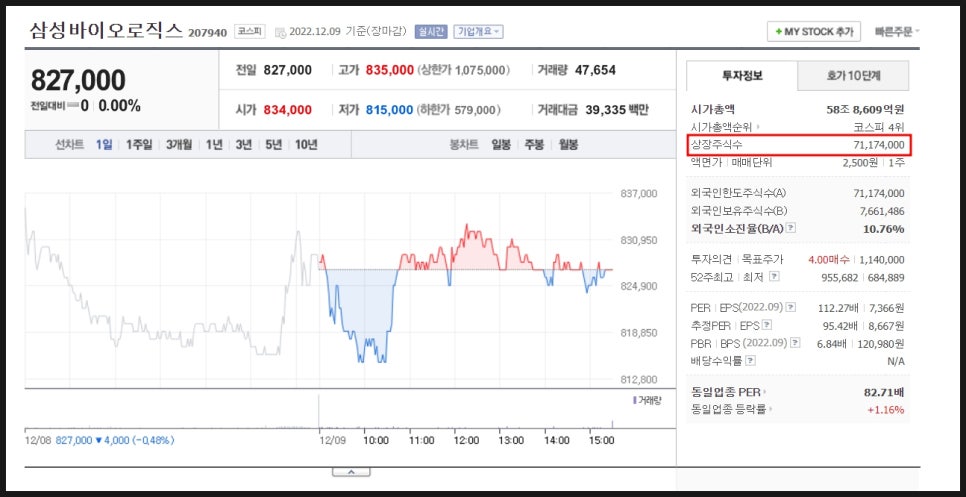
Task: Select the 3년 line chart range
Action: click(243, 145)
